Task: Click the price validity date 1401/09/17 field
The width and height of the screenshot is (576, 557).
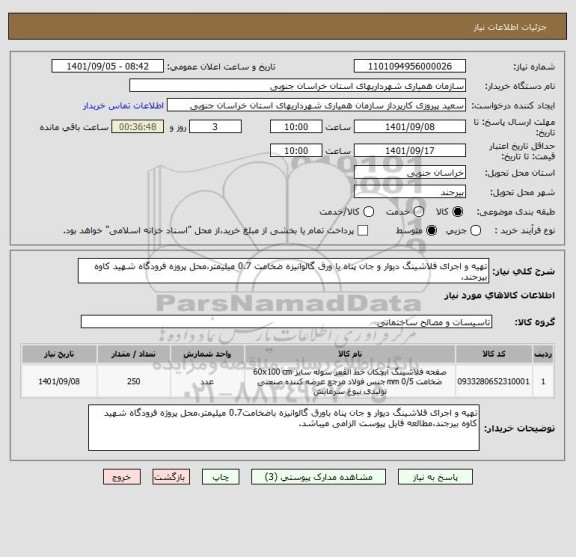Action: pyautogui.click(x=410, y=150)
